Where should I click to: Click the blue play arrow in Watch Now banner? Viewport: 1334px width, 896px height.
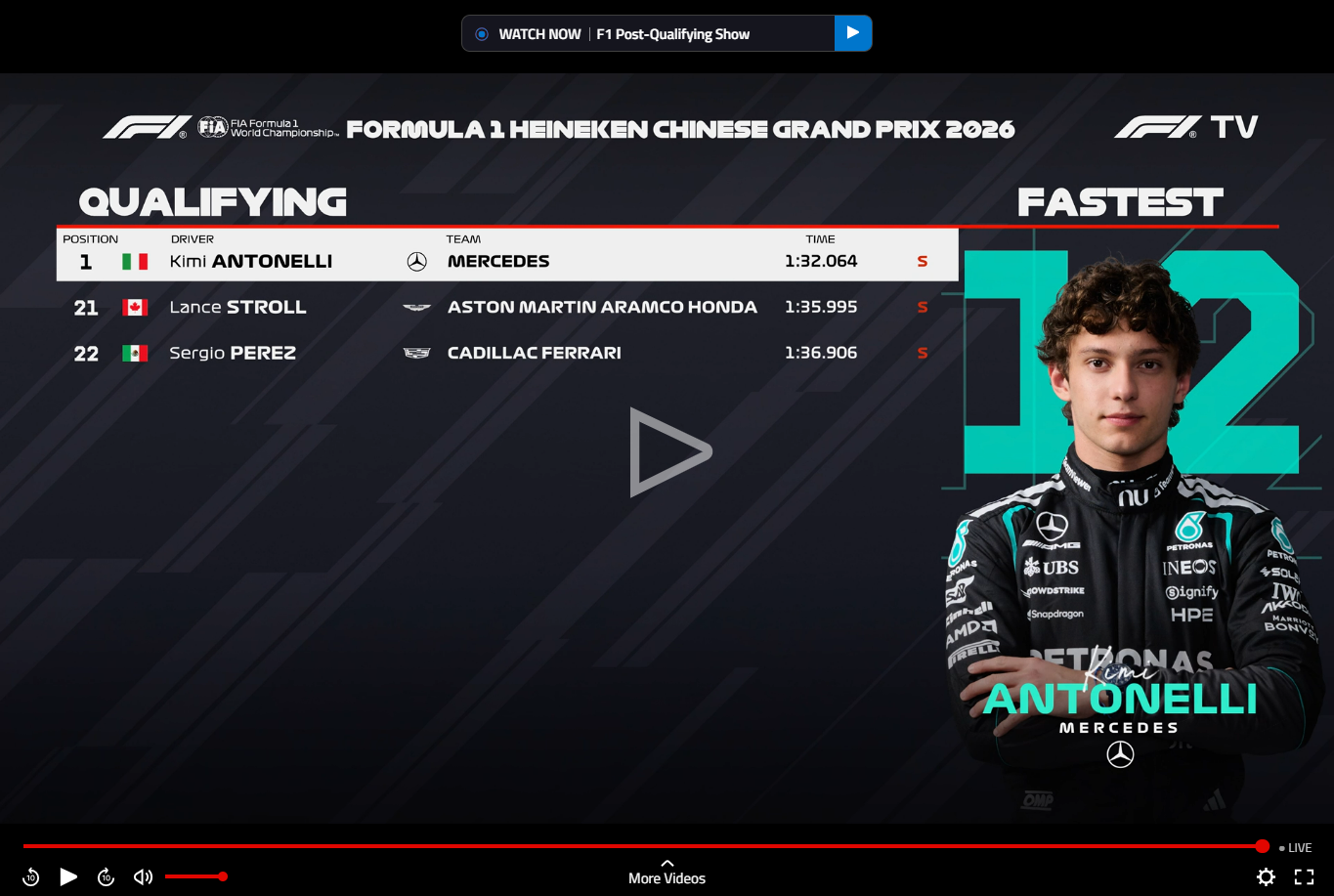[x=852, y=33]
